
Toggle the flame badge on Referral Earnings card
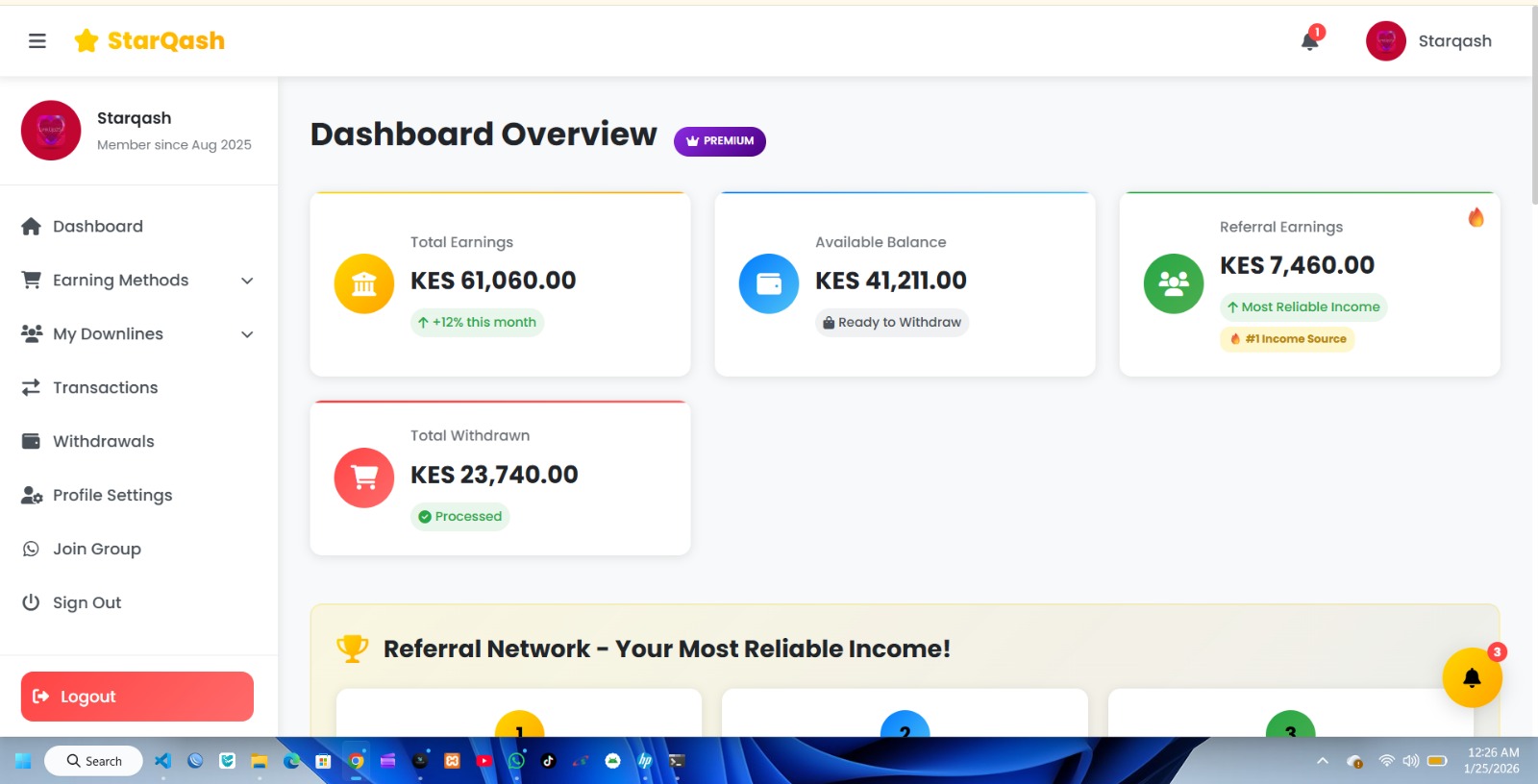click(1476, 217)
